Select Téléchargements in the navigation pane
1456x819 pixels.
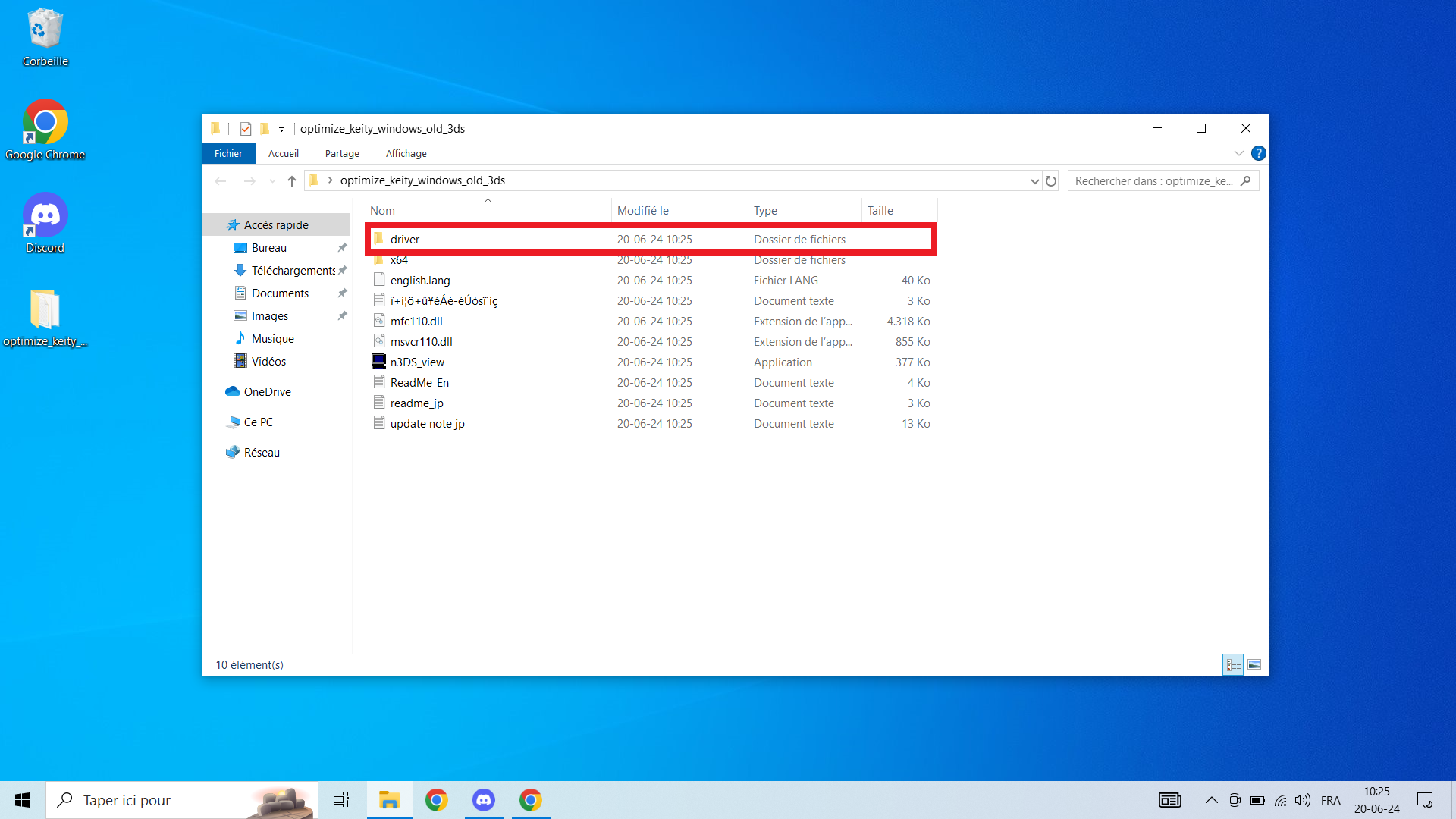point(293,271)
